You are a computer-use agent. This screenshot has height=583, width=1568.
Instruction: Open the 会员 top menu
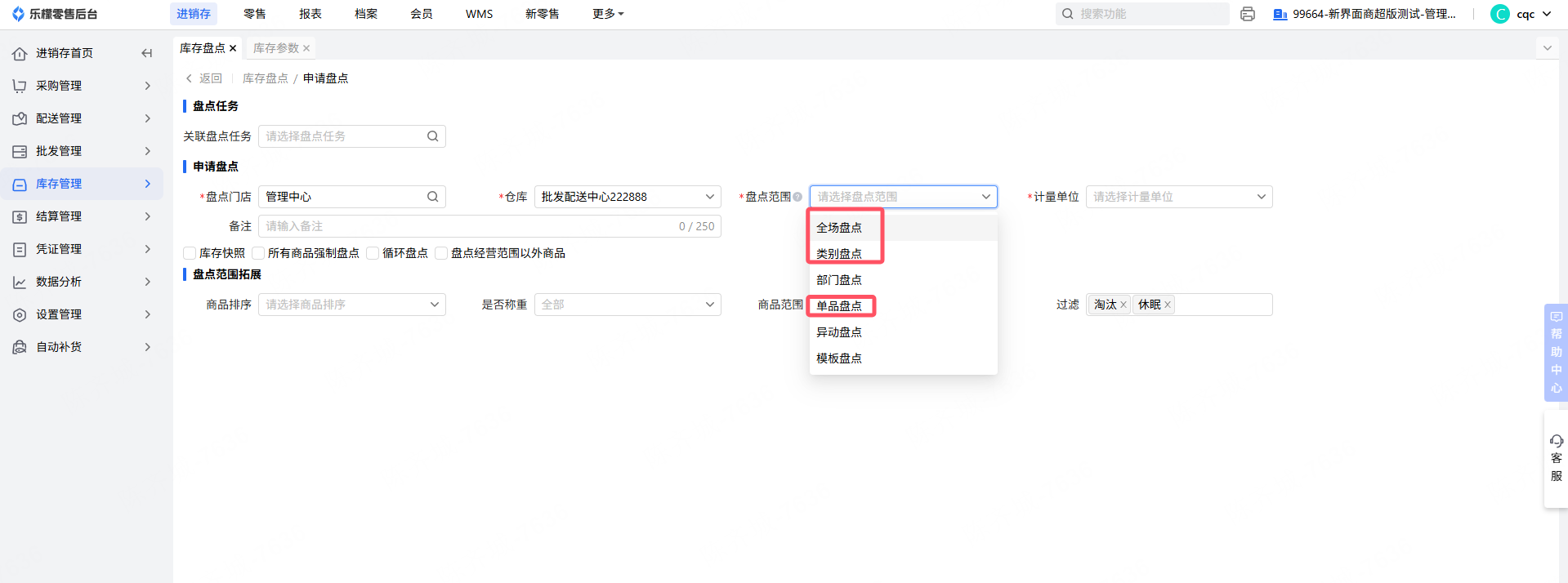(422, 14)
